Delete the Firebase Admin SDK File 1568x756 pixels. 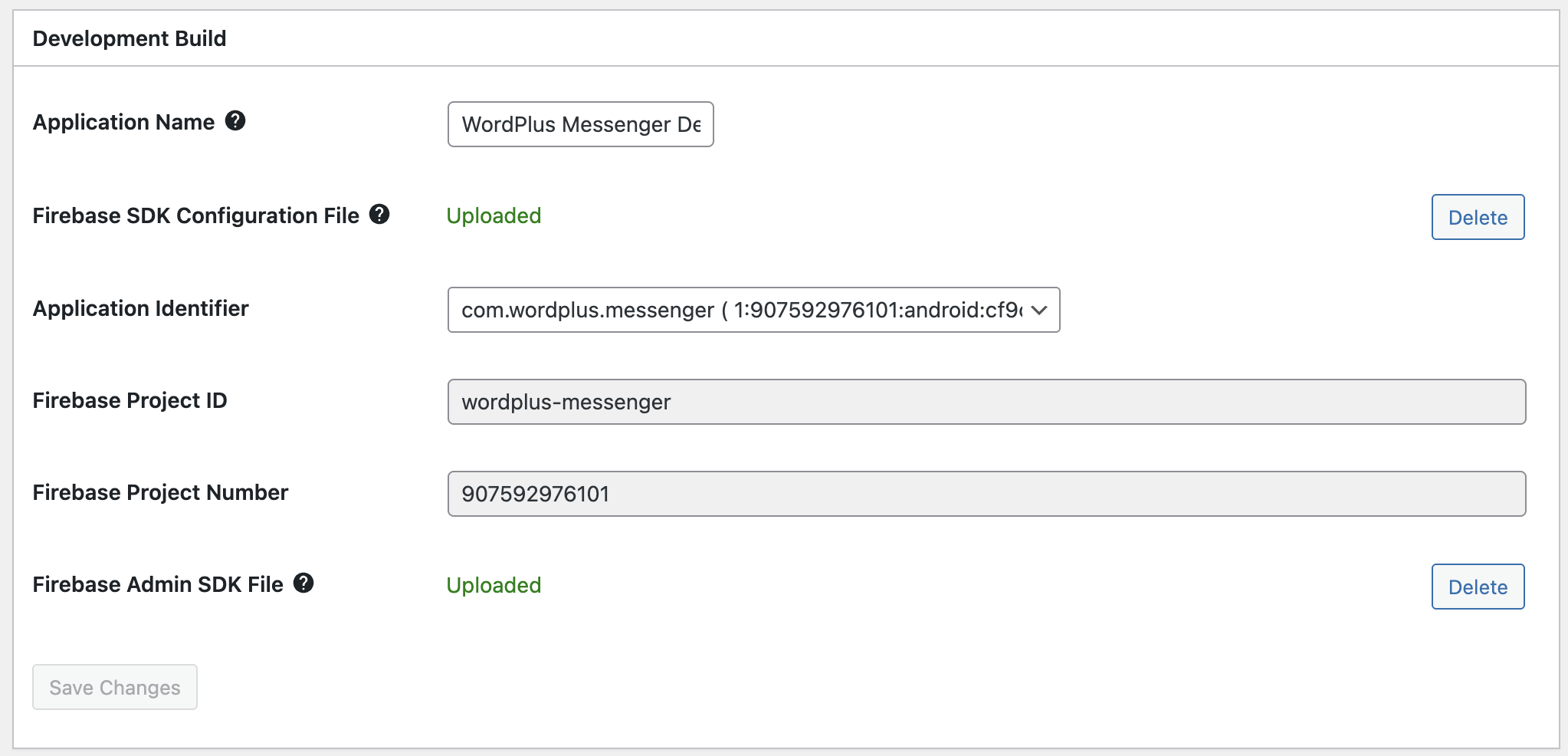(1478, 587)
